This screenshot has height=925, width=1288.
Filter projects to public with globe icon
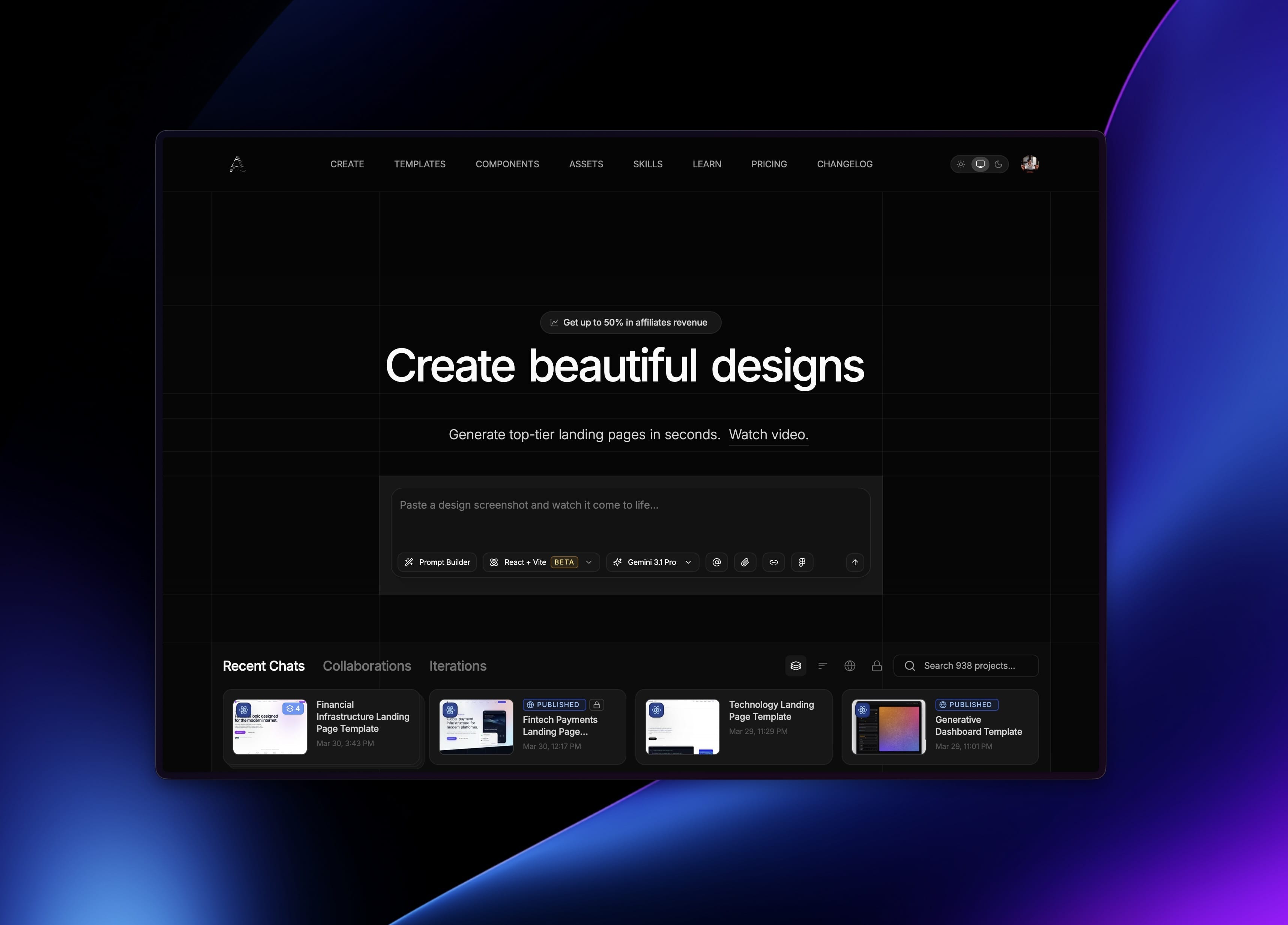[850, 665]
